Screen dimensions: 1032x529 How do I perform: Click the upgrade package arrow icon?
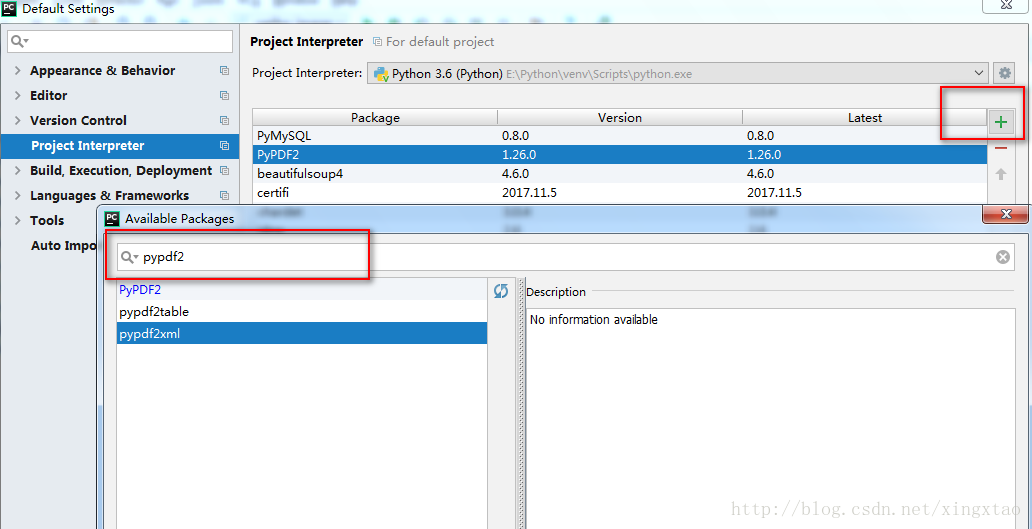(1001, 174)
